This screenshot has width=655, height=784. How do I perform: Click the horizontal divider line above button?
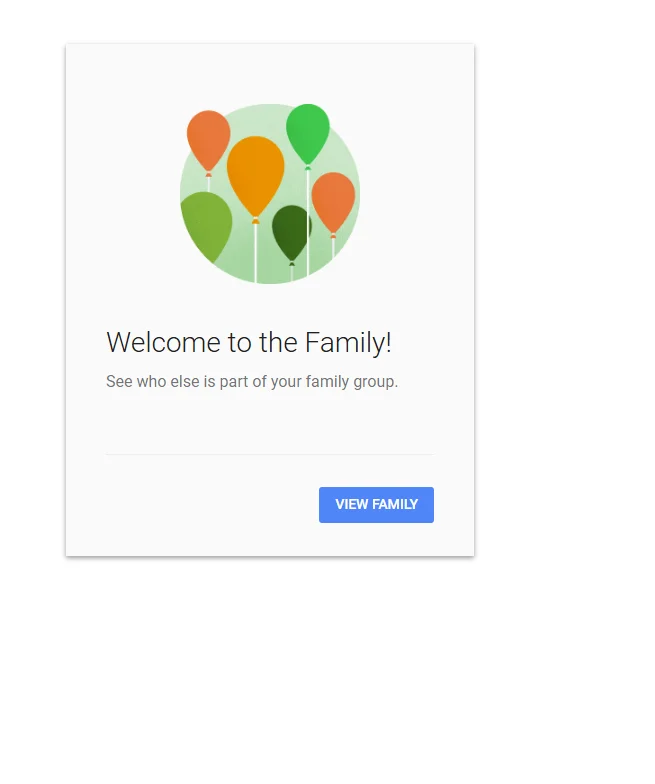270,454
